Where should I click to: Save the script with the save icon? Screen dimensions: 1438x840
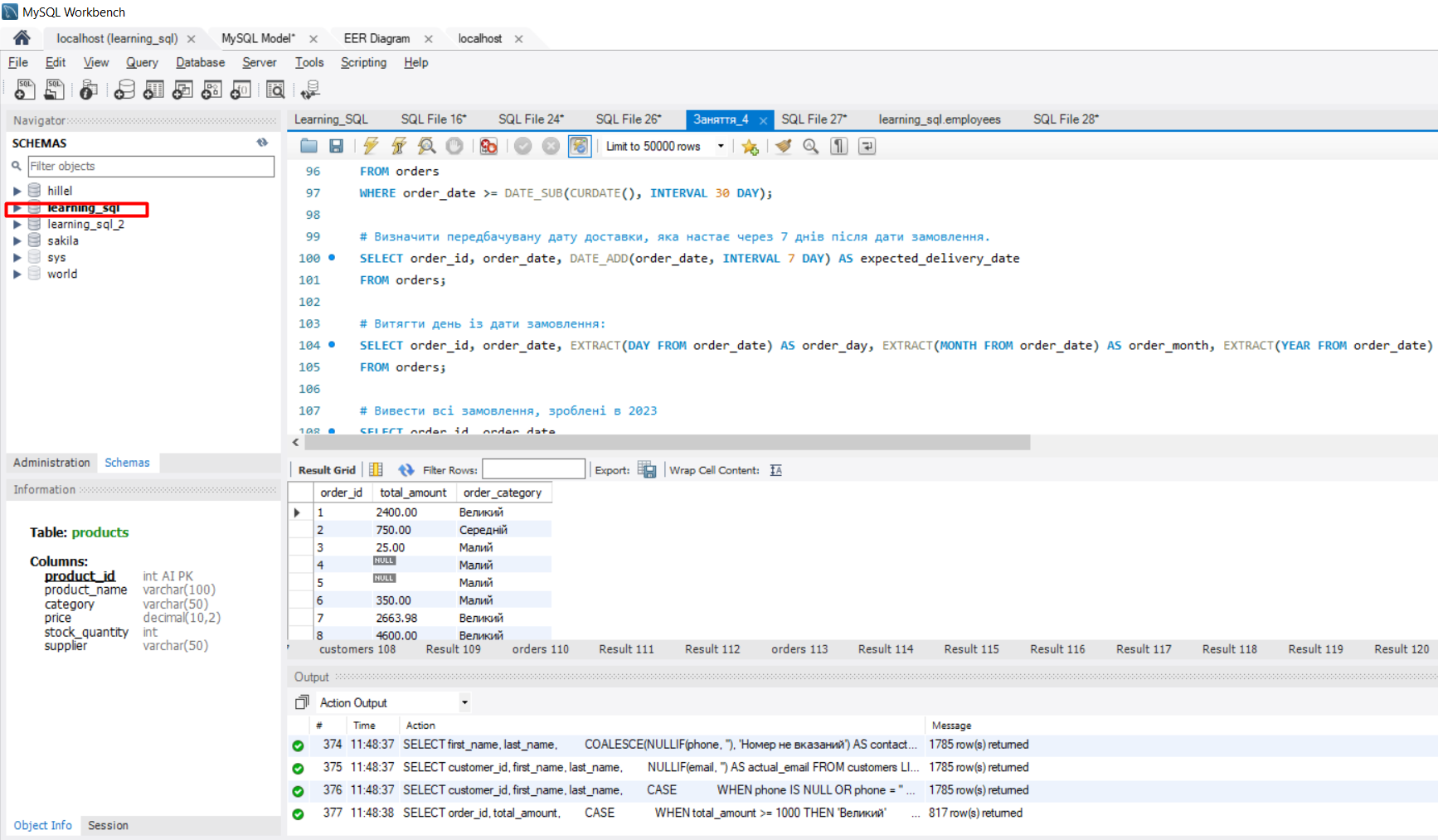(337, 146)
